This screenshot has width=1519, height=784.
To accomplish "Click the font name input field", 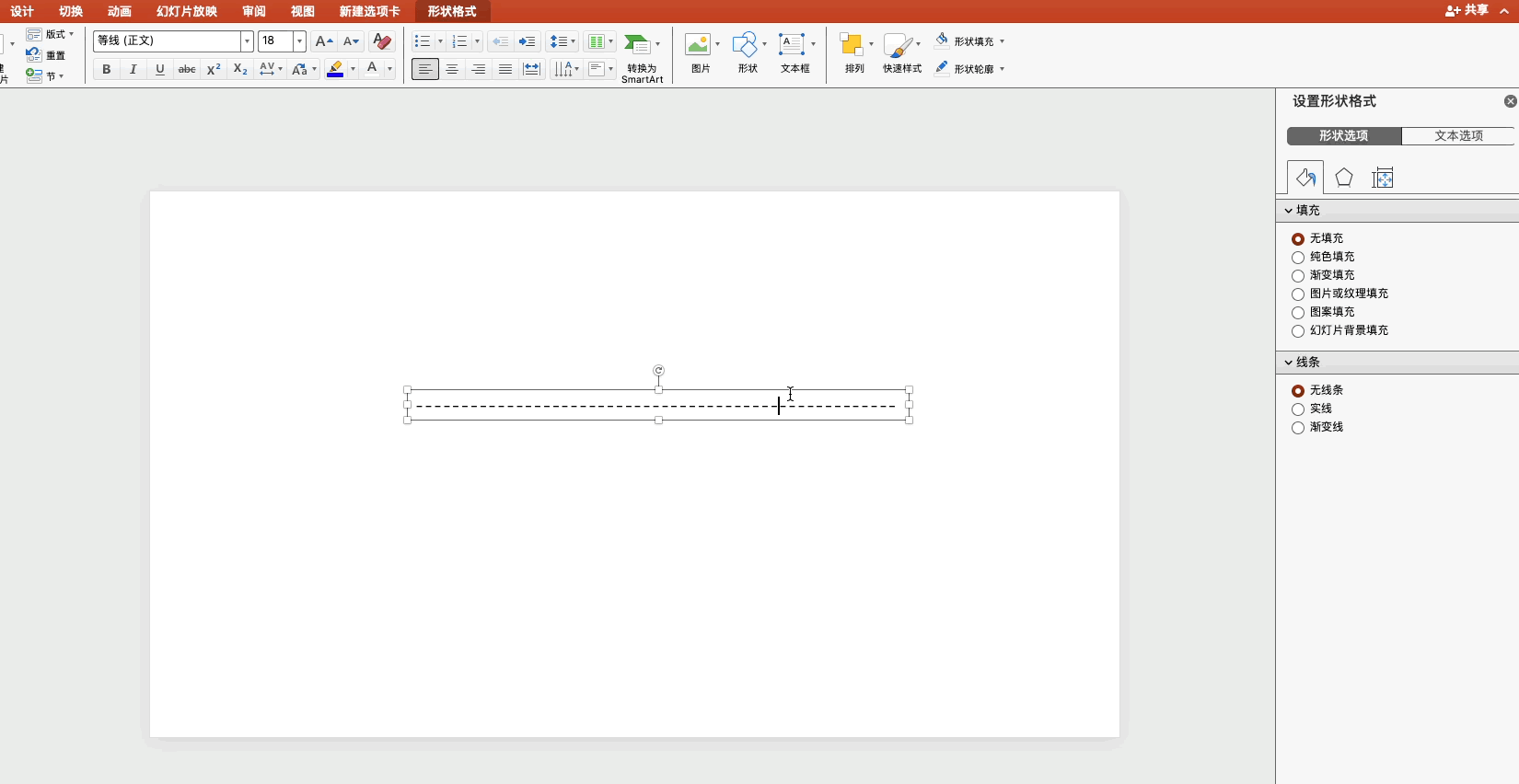I will point(167,41).
